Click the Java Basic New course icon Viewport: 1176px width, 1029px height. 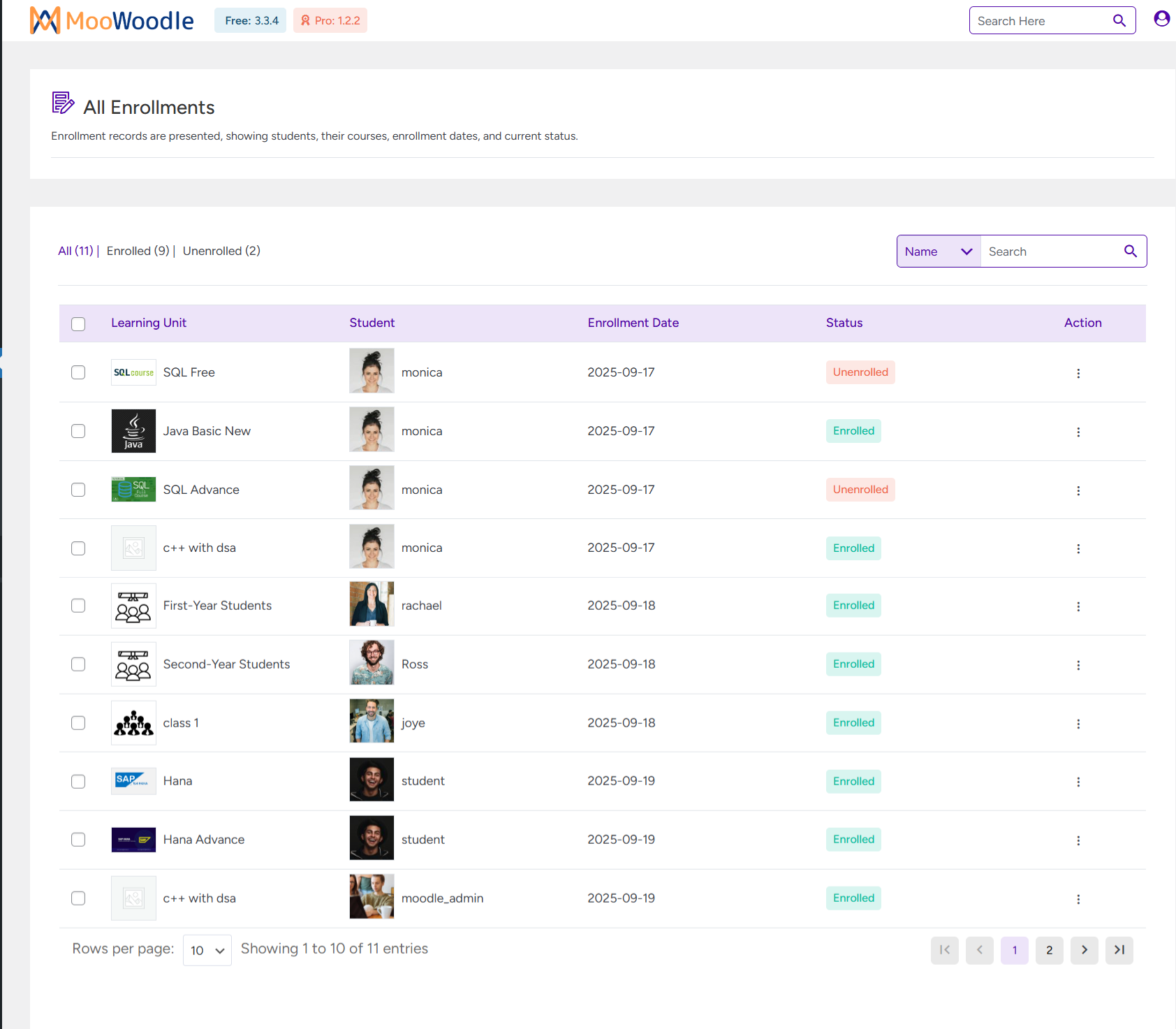click(133, 431)
